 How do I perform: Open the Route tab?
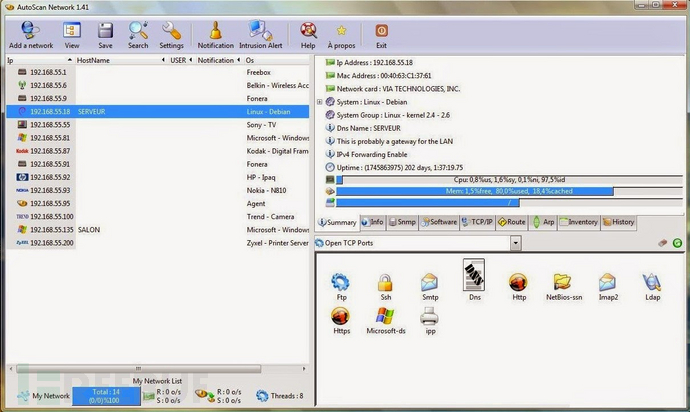coord(511,222)
